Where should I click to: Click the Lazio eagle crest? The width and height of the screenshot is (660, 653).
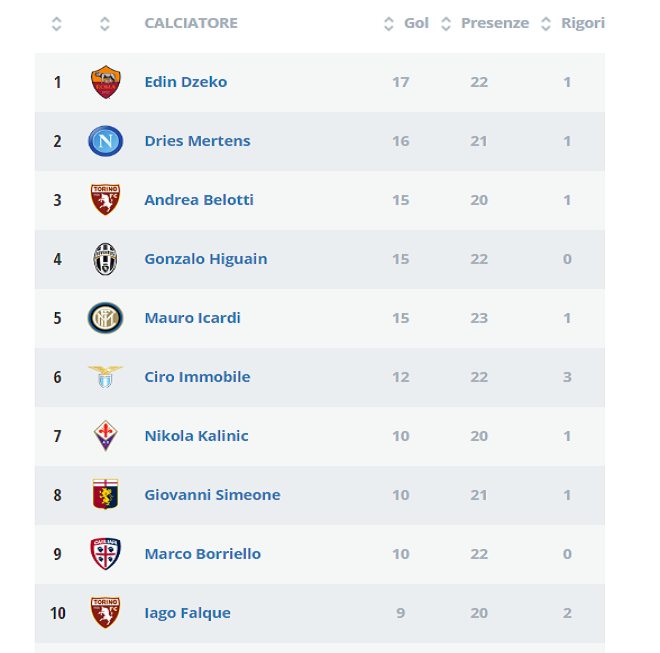(x=105, y=377)
